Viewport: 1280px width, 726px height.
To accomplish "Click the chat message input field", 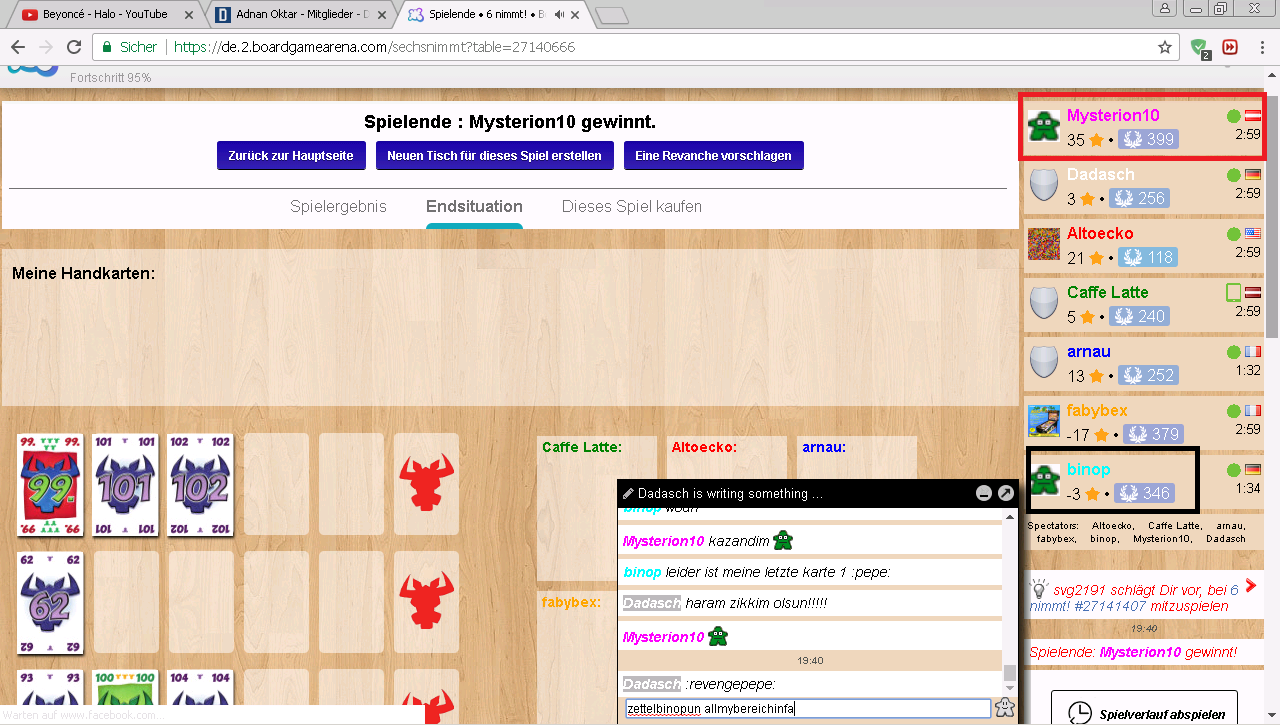I will point(808,709).
